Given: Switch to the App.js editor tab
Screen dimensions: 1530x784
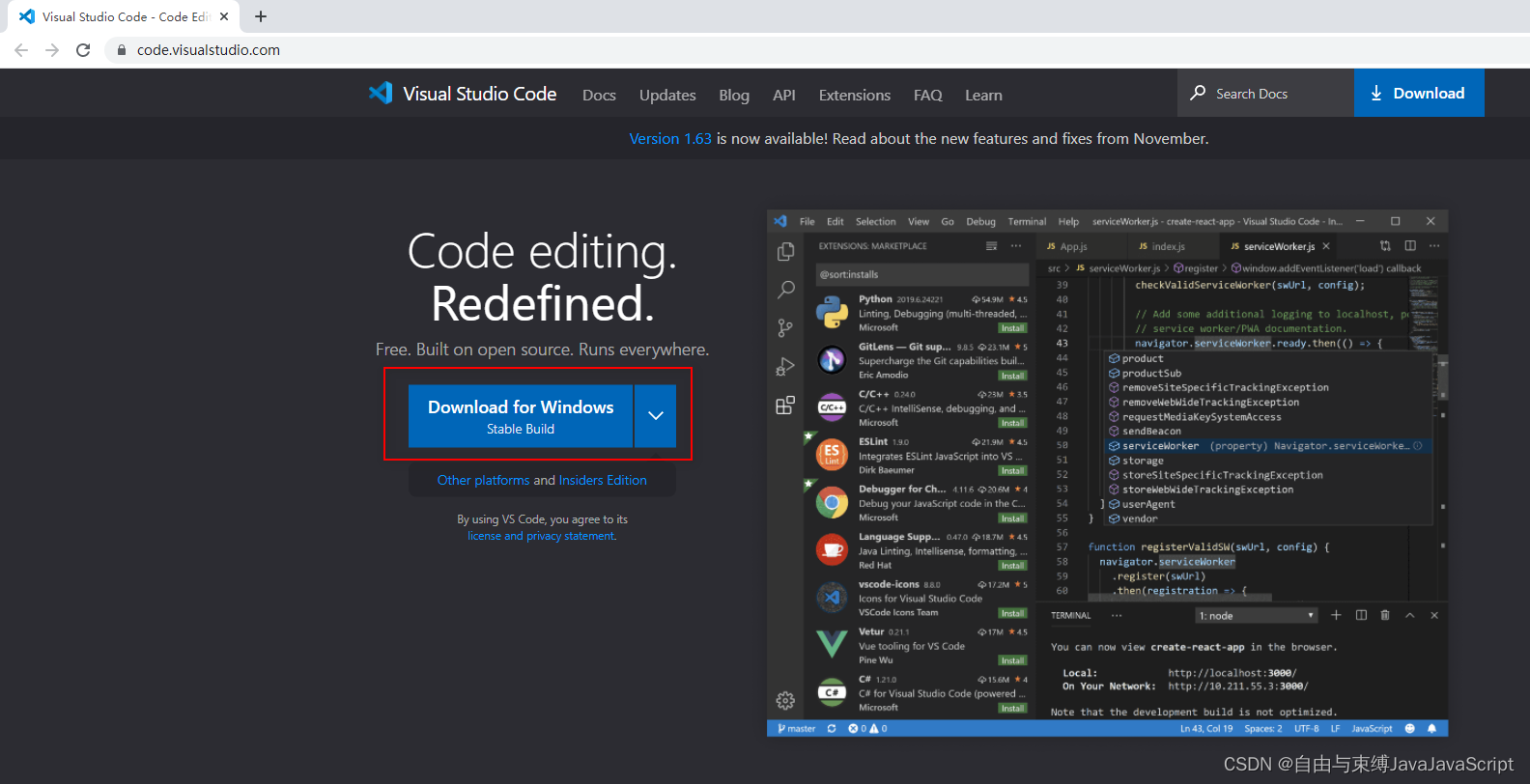Looking at the screenshot, I should pyautogui.click(x=1067, y=247).
